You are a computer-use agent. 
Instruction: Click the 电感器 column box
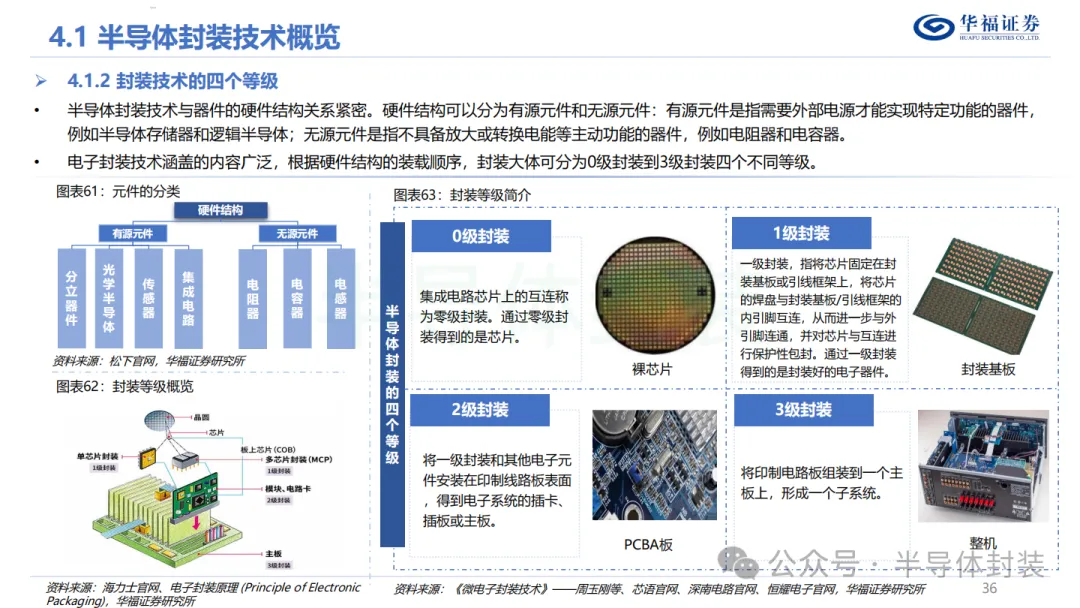pos(340,298)
